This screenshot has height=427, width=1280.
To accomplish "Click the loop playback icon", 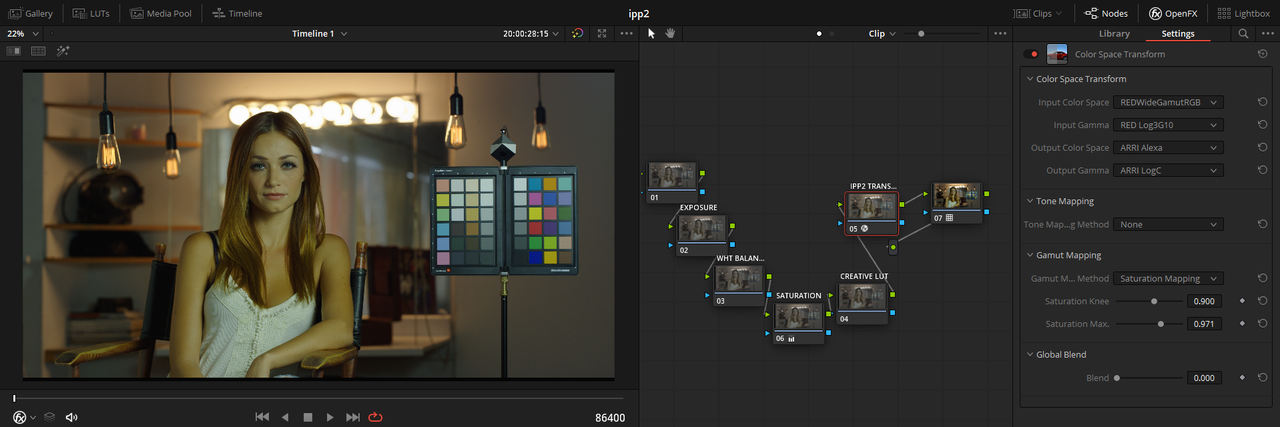I will click(377, 417).
